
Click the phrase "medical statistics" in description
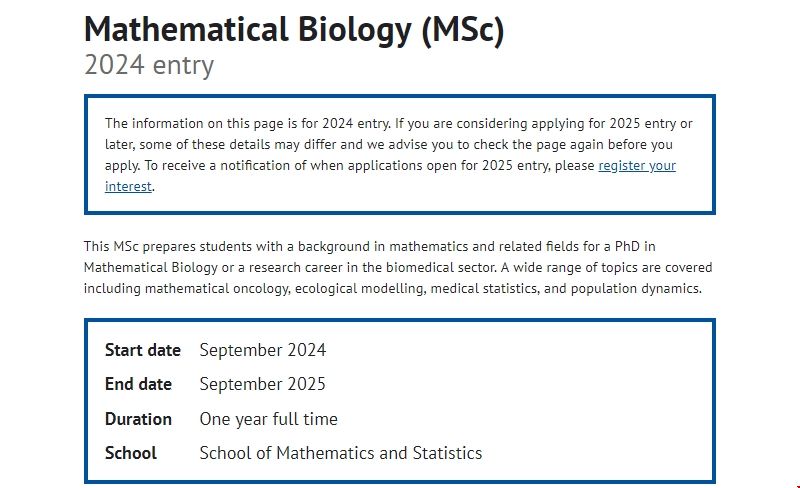[x=481, y=289]
